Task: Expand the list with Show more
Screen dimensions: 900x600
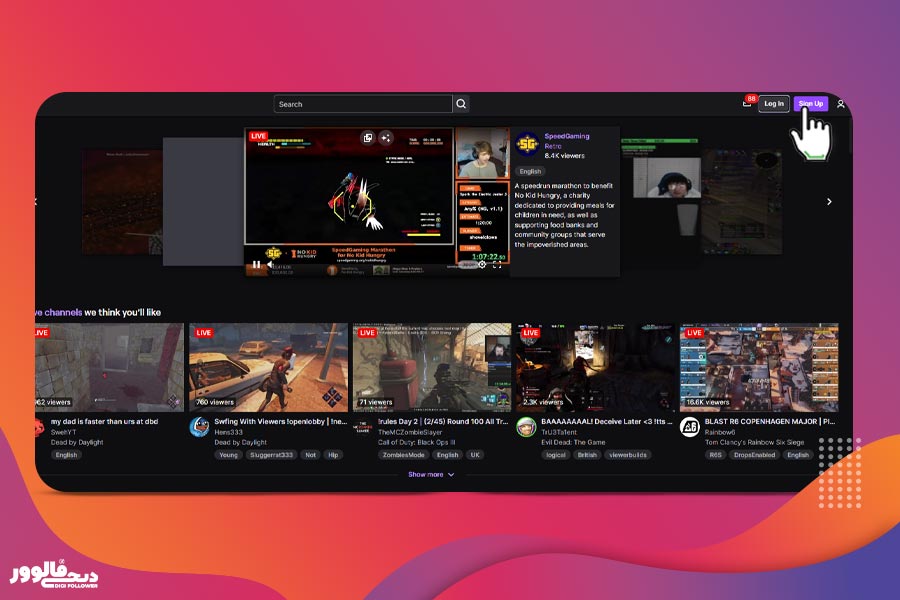Action: [x=430, y=475]
